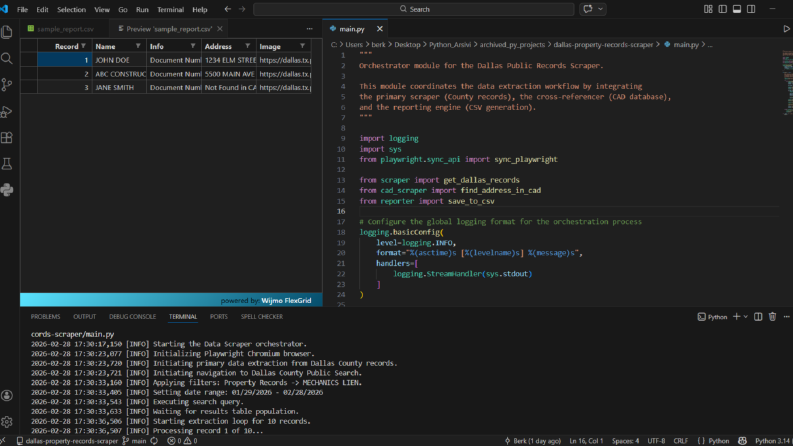Screen dimensions: 793x446
Task: Switch to the OUTPUT panel tab
Action: pos(84,317)
